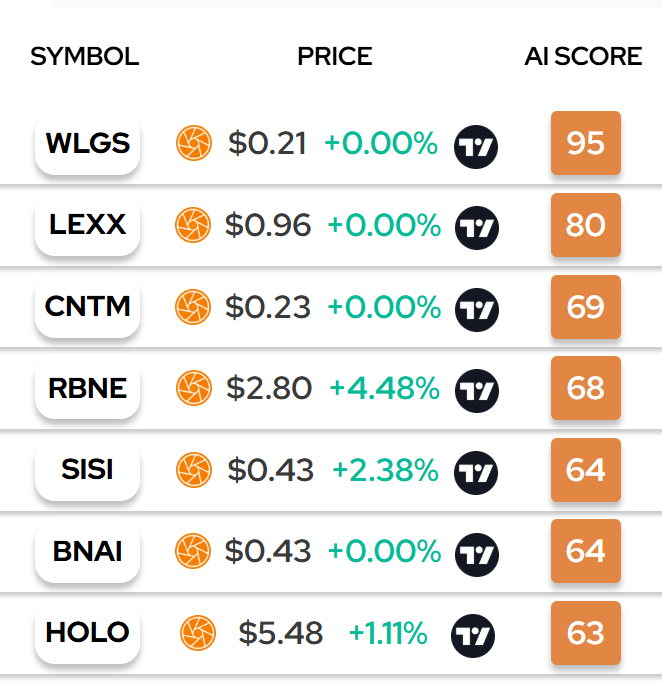Sort by the AI SCORE column header
Screen dimensions: 662x682
pyautogui.click(x=583, y=57)
